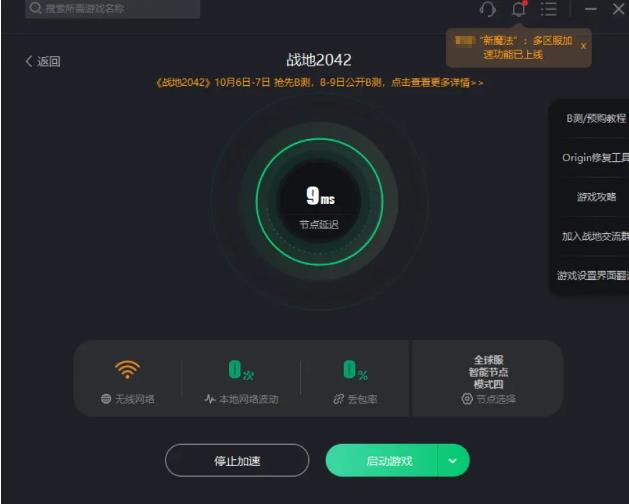Open 加入战地交流群 side menu item
The height and width of the screenshot is (504, 629).
[x=595, y=236]
